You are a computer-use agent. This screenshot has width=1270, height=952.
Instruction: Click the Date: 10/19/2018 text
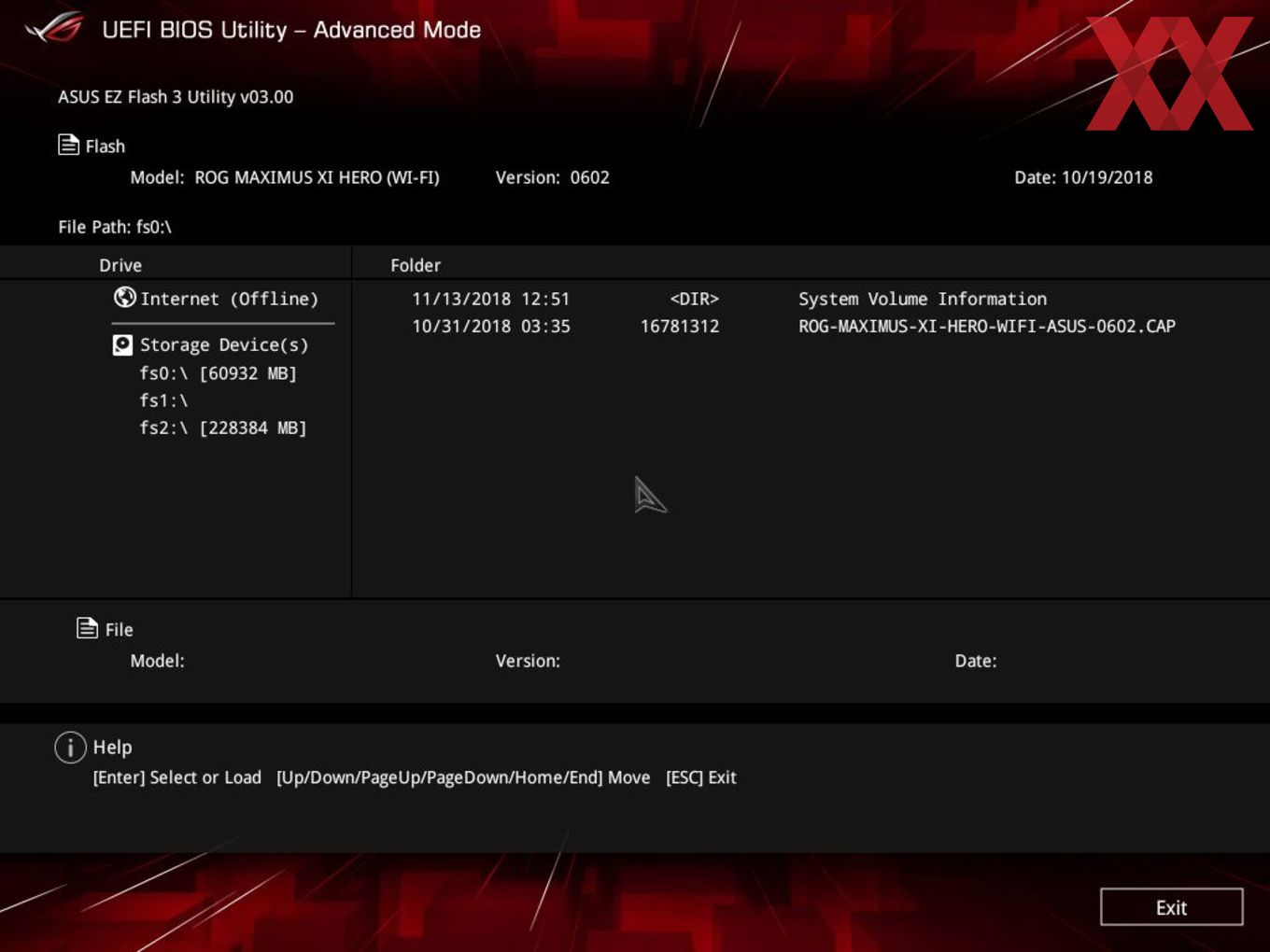[1083, 177]
